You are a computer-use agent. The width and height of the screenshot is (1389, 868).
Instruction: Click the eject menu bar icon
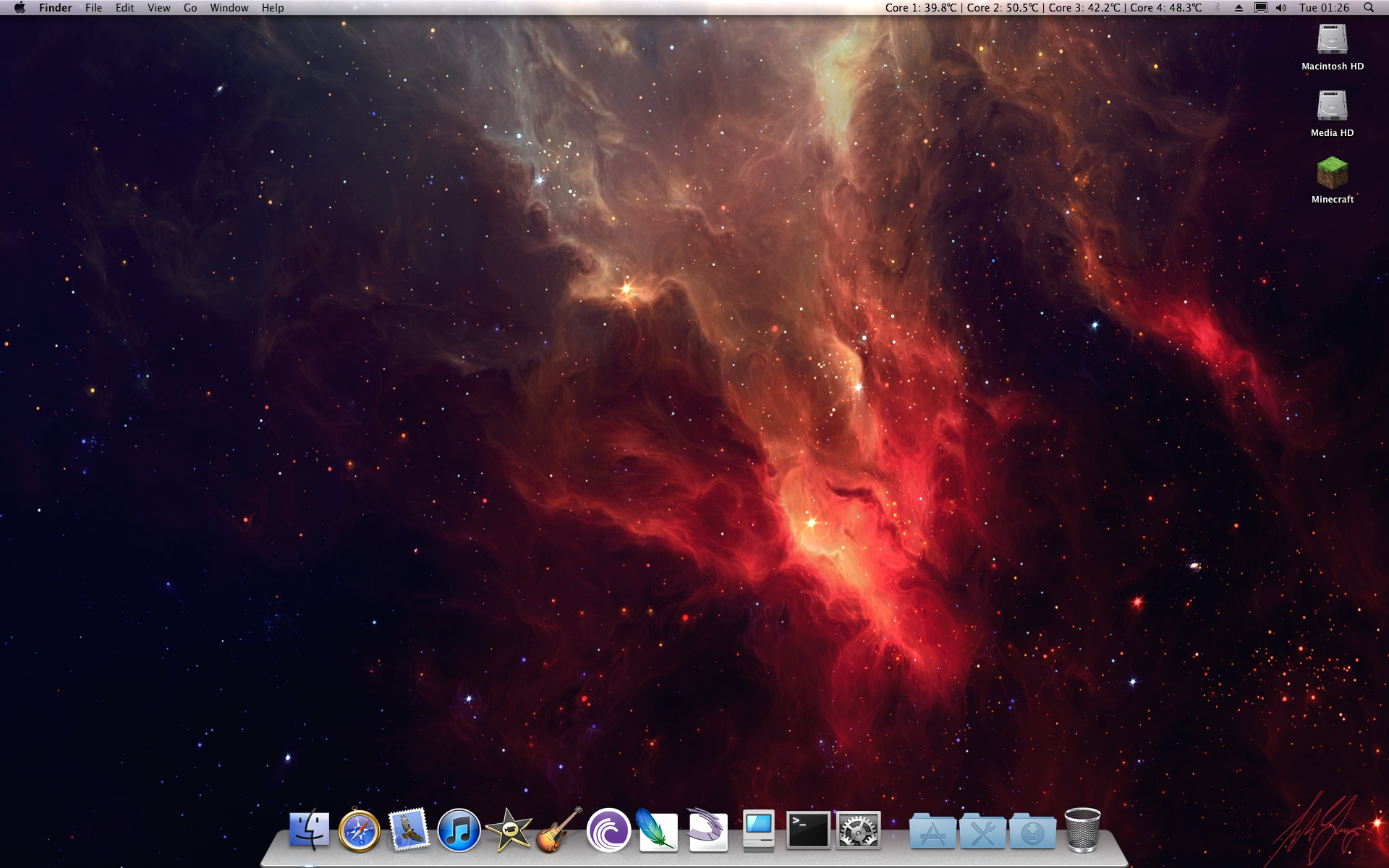(1239, 8)
